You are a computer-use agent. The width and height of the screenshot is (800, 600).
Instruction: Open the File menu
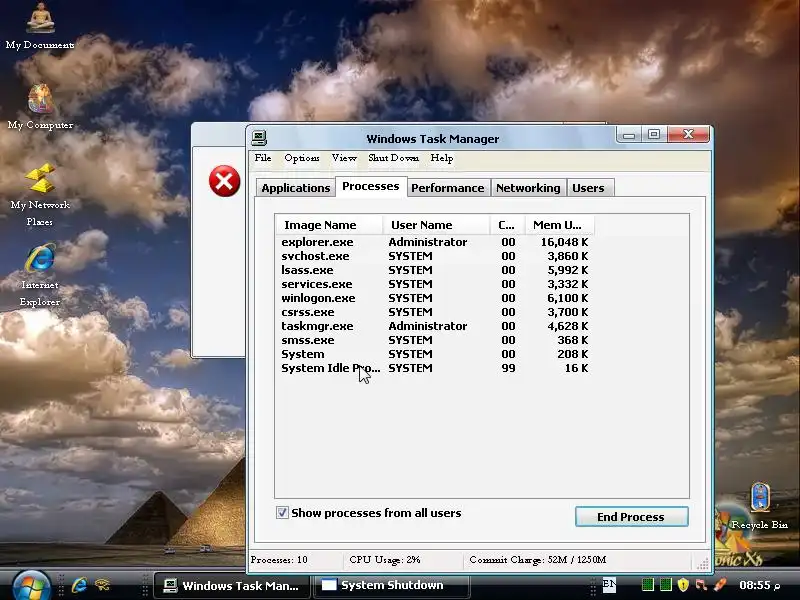[x=263, y=158]
